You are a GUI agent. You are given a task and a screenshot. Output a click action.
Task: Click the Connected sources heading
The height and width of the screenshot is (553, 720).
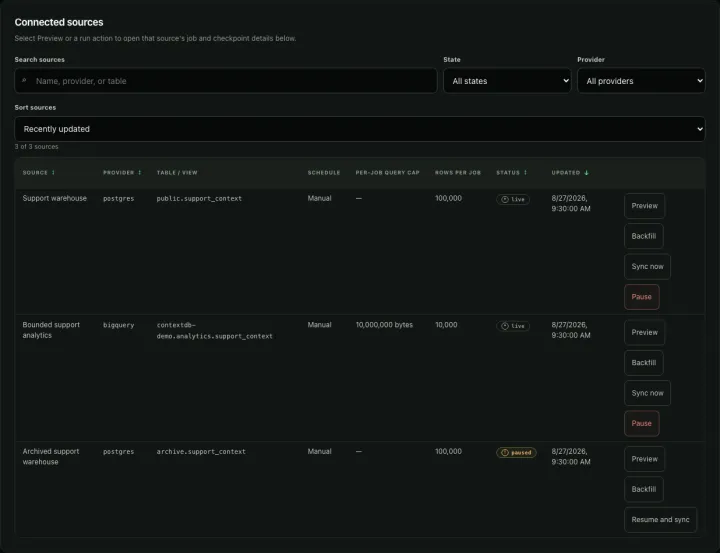tap(59, 22)
